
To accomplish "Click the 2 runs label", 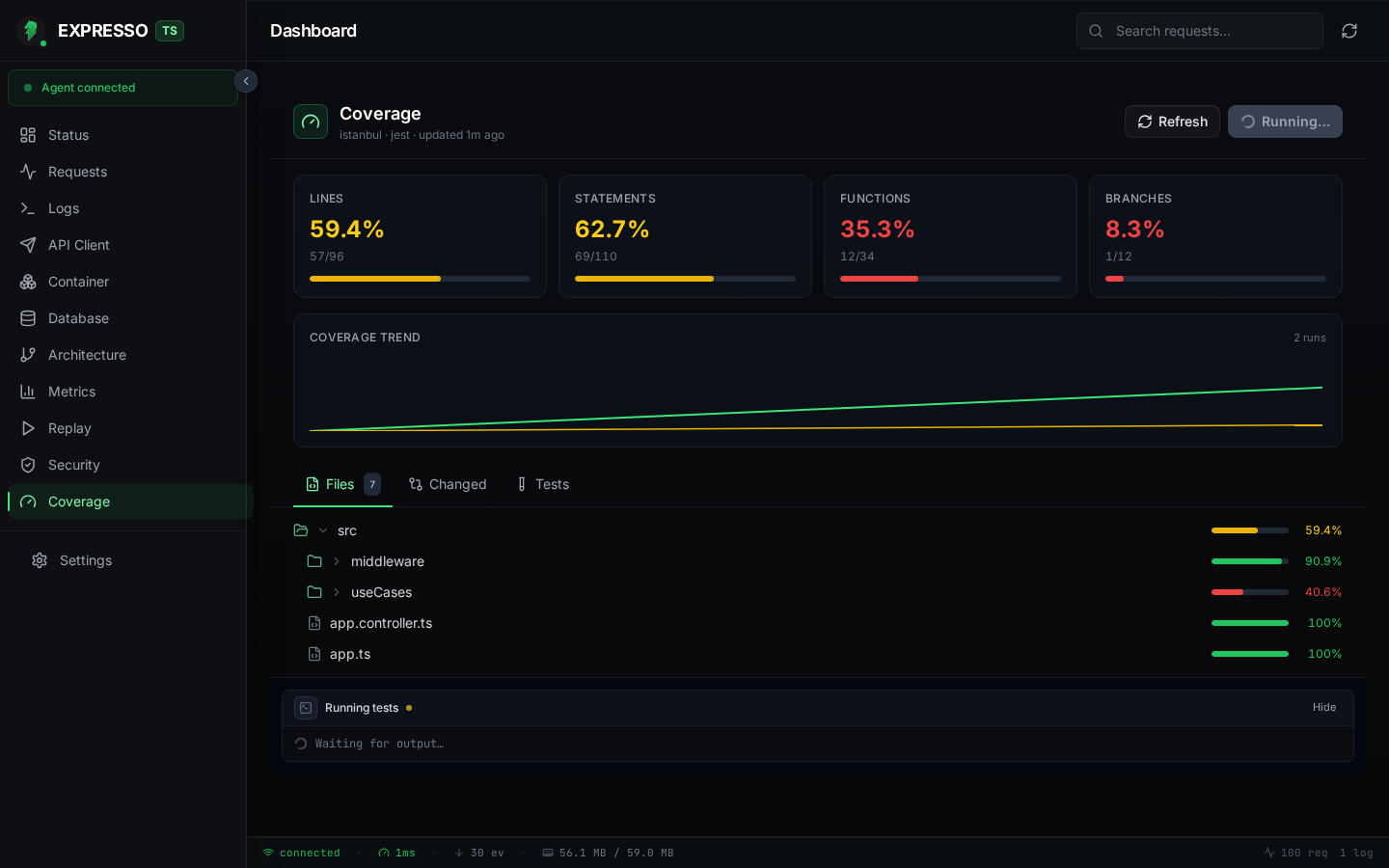I will point(1310,338).
